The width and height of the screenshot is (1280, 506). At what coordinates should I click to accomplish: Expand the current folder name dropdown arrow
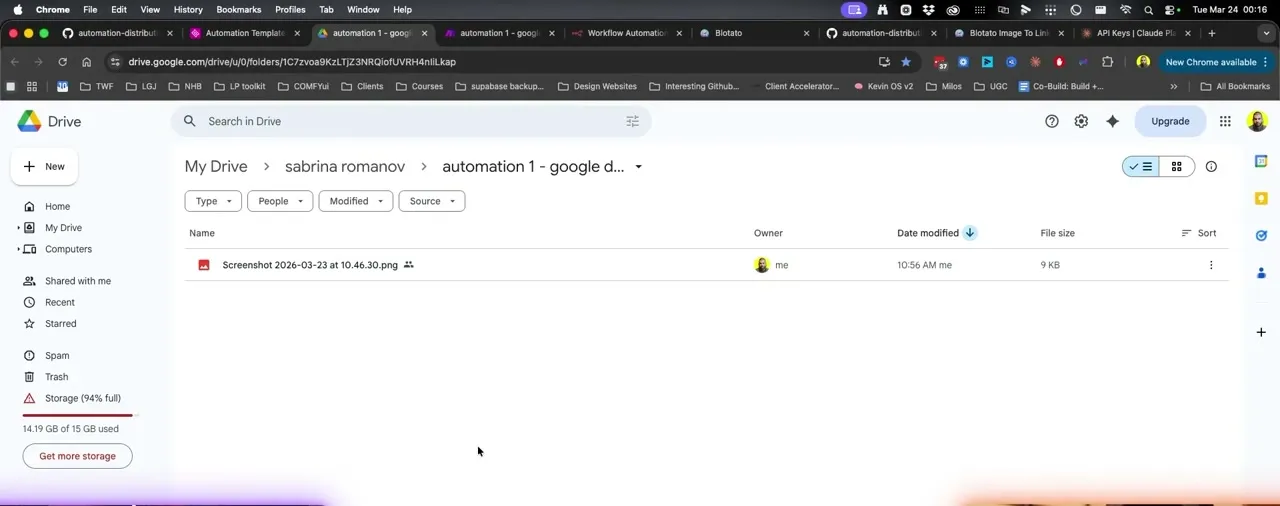coord(638,167)
